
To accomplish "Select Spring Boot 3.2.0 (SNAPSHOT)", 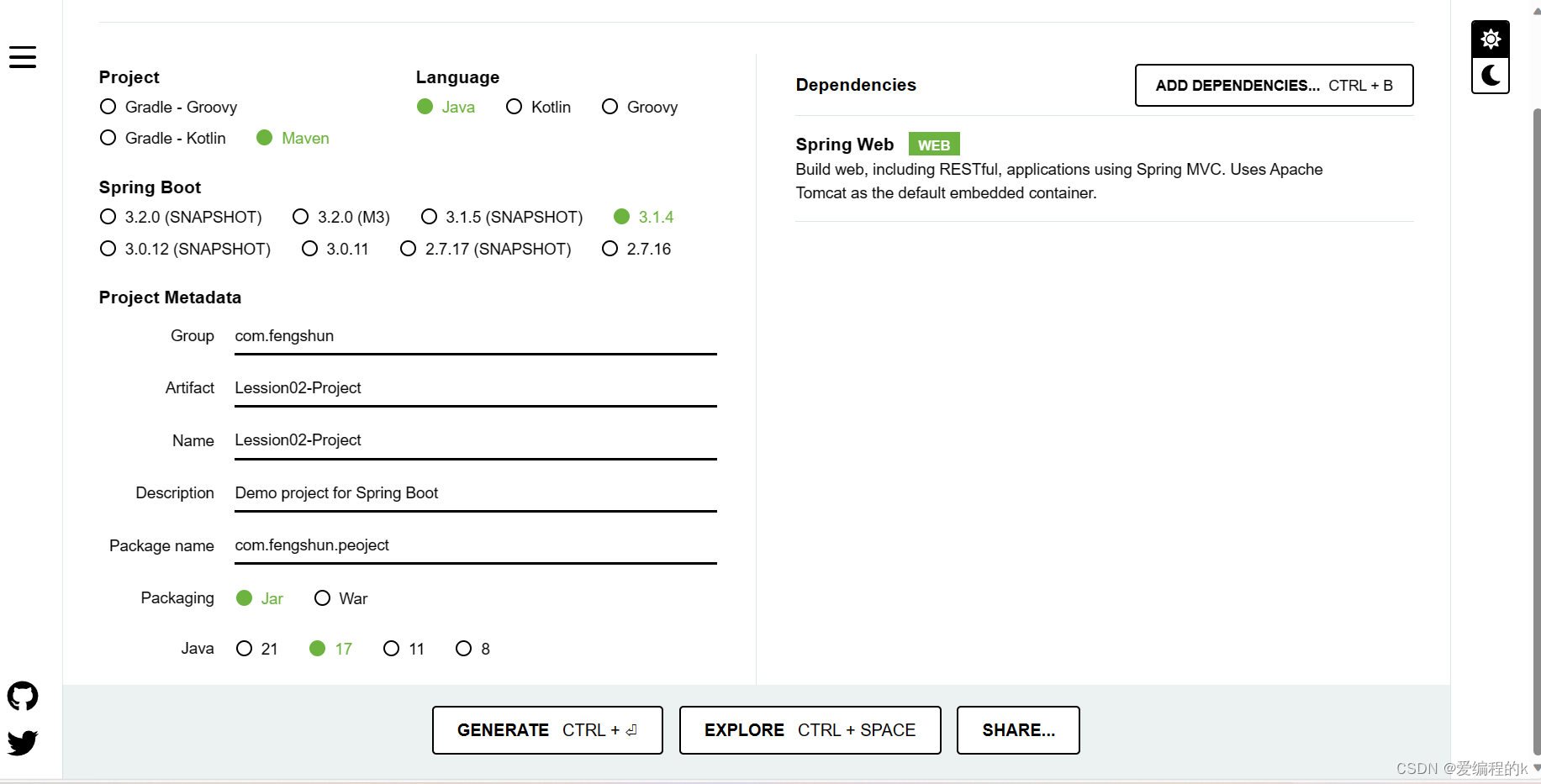I will (181, 217).
